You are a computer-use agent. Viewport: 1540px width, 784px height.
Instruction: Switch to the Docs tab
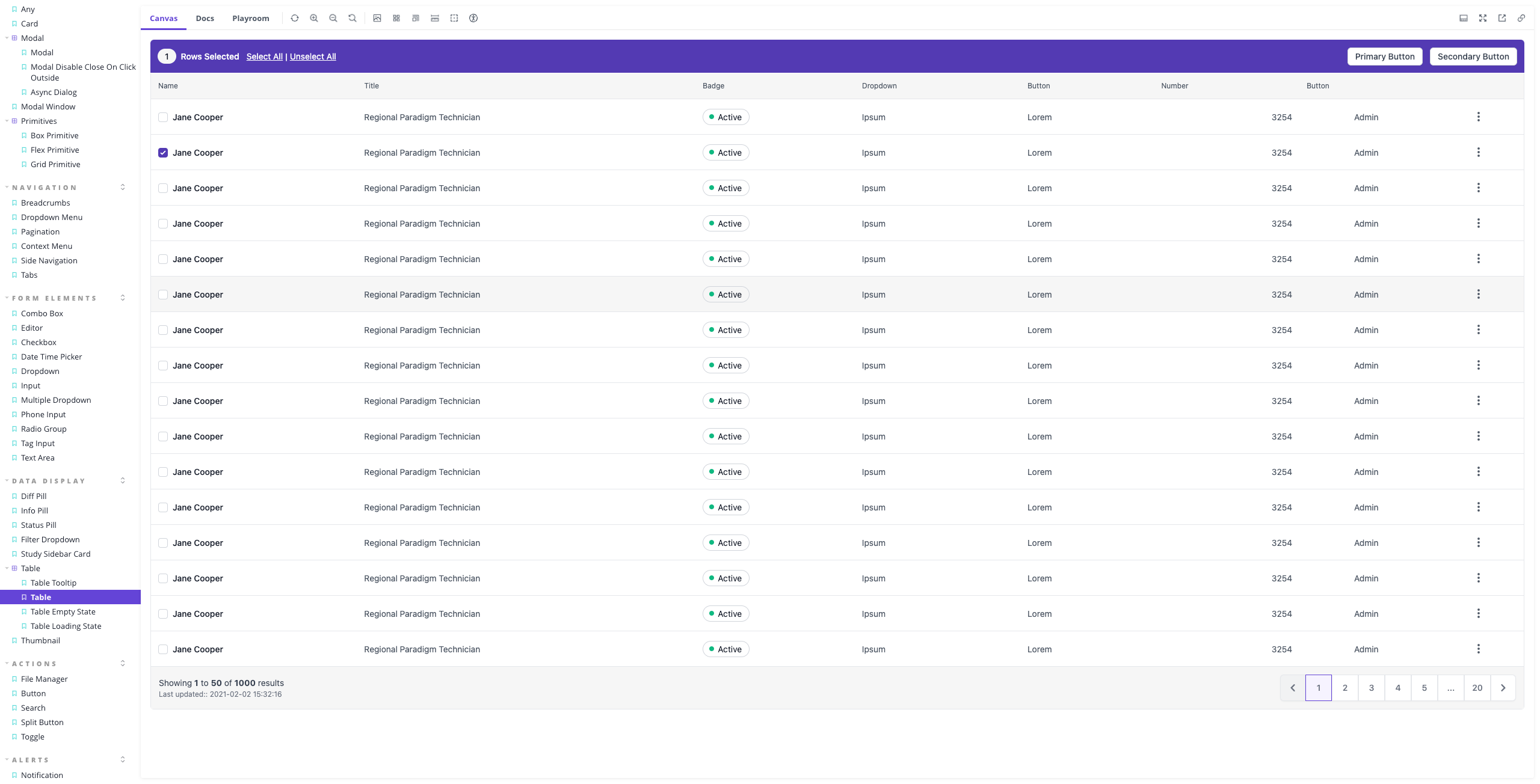tap(205, 18)
